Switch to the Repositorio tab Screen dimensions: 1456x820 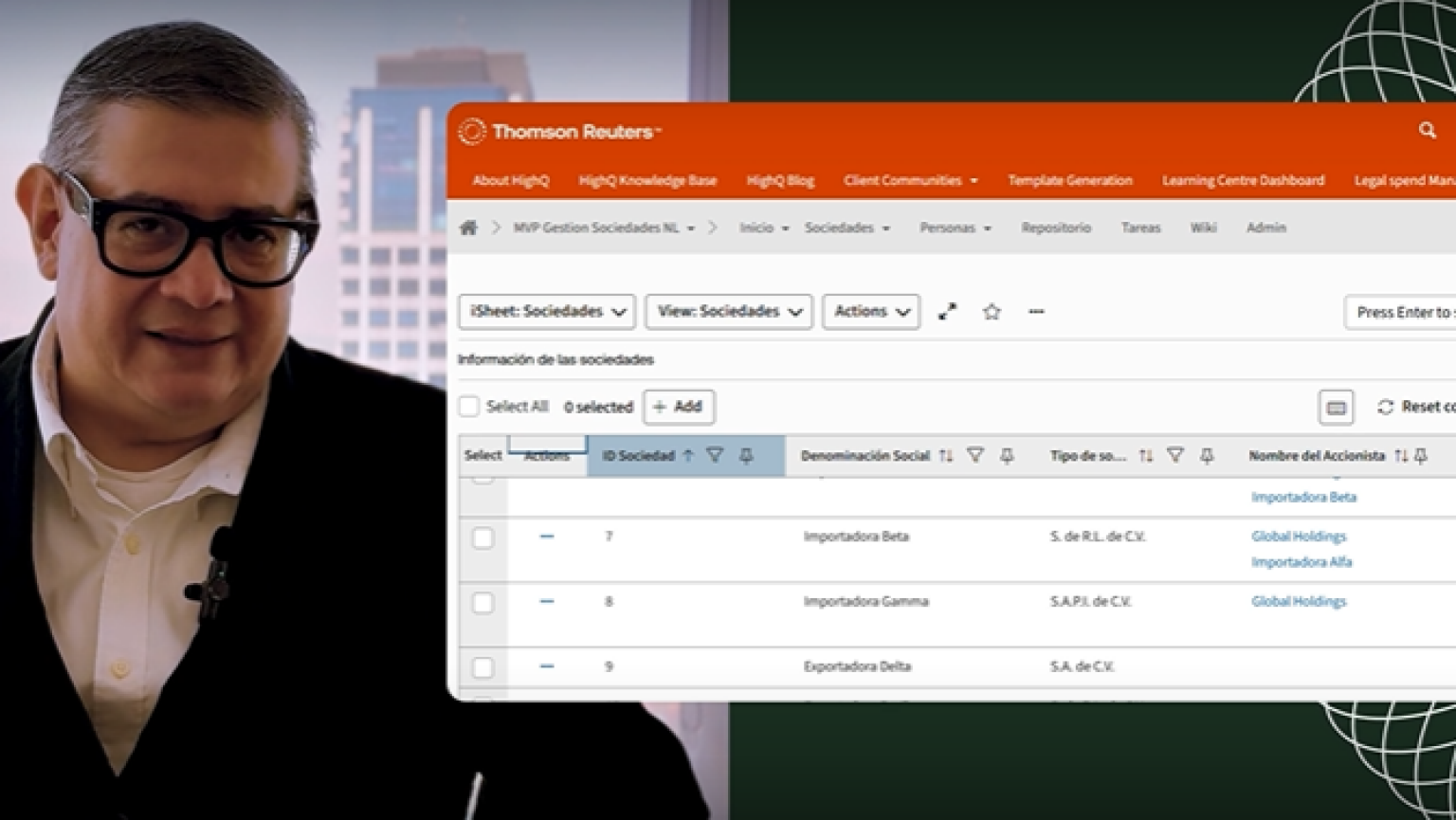point(1056,228)
